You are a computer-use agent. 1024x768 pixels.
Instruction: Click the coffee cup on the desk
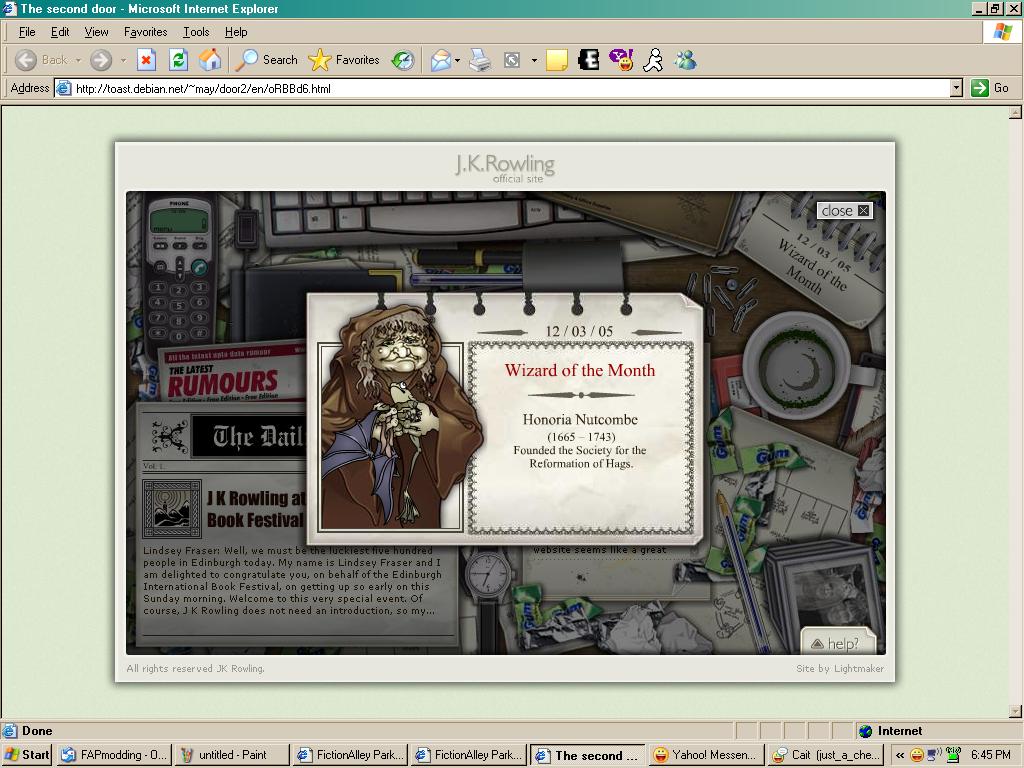pyautogui.click(x=797, y=366)
